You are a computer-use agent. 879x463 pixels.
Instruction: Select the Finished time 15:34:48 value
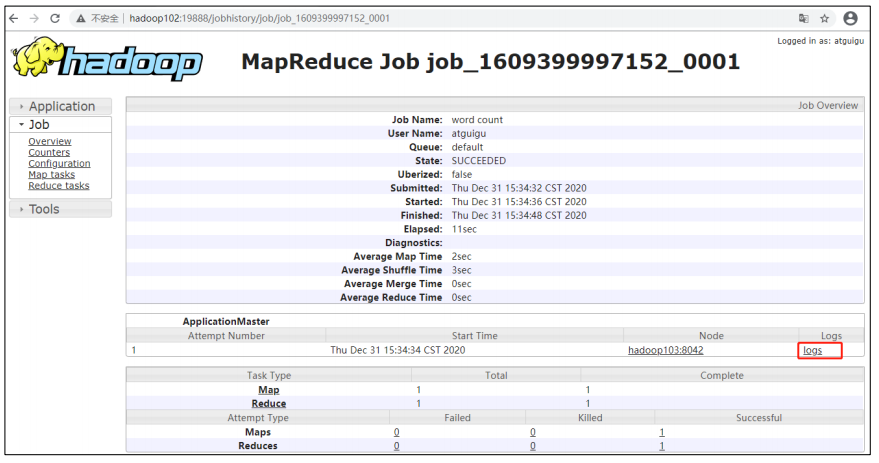pyautogui.click(x=519, y=215)
